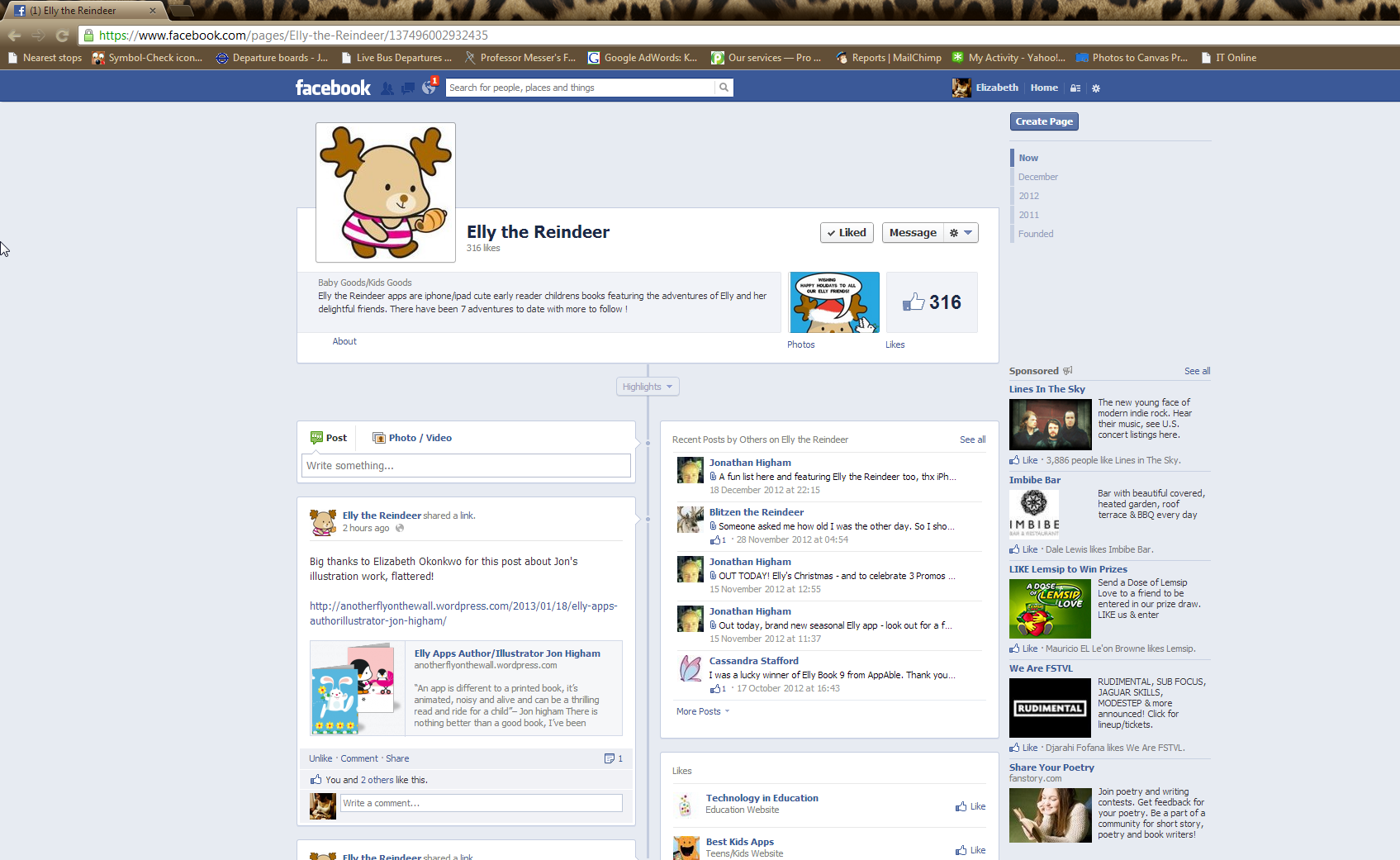The image size is (1400, 860).
Task: Open the About link
Action: 344,341
